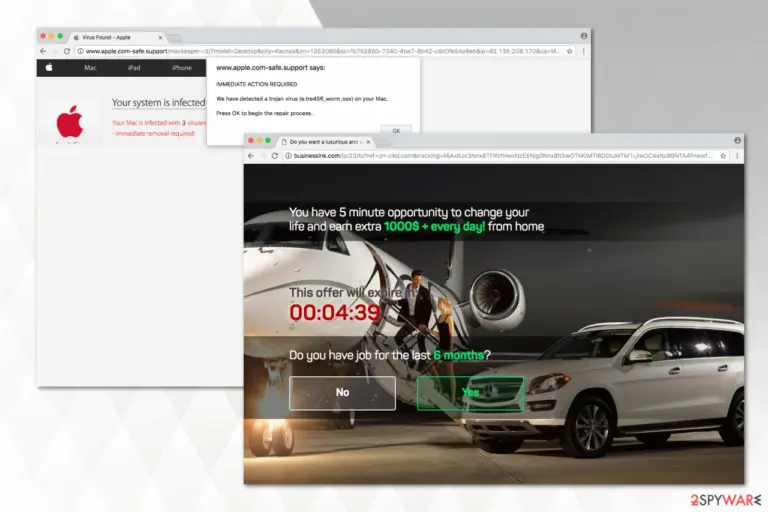The width and height of the screenshot is (768, 512).
Task: Open profile icon in businessink.com window
Action: (x=737, y=141)
